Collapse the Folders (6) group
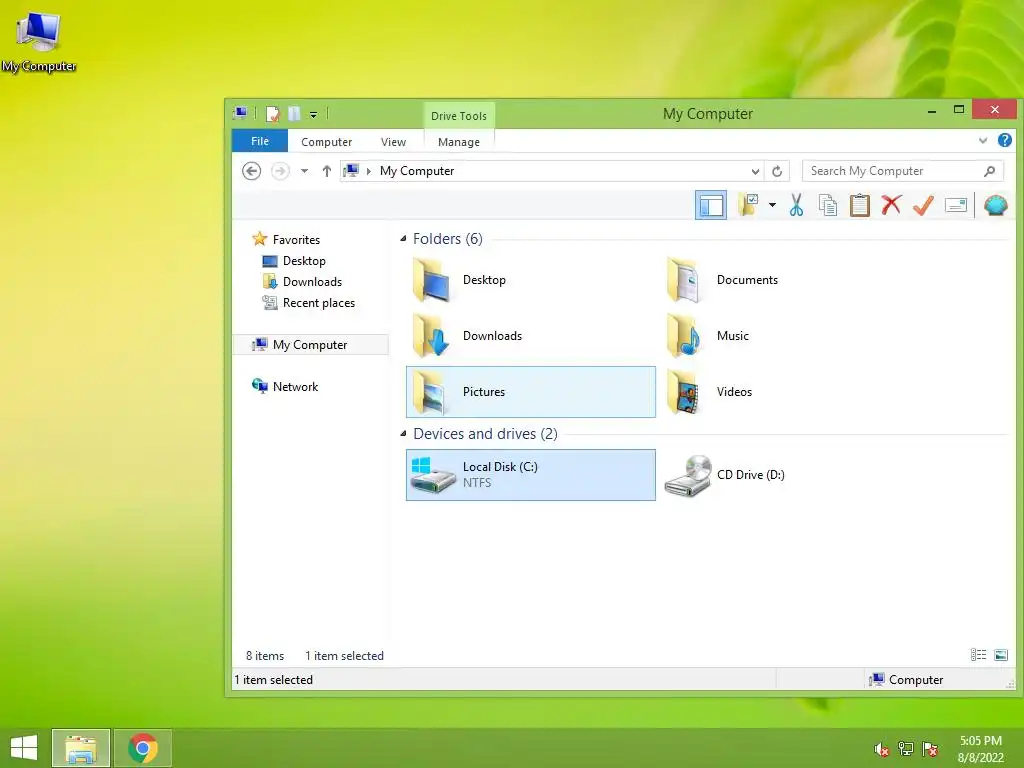Image resolution: width=1024 pixels, height=768 pixels. tap(403, 239)
